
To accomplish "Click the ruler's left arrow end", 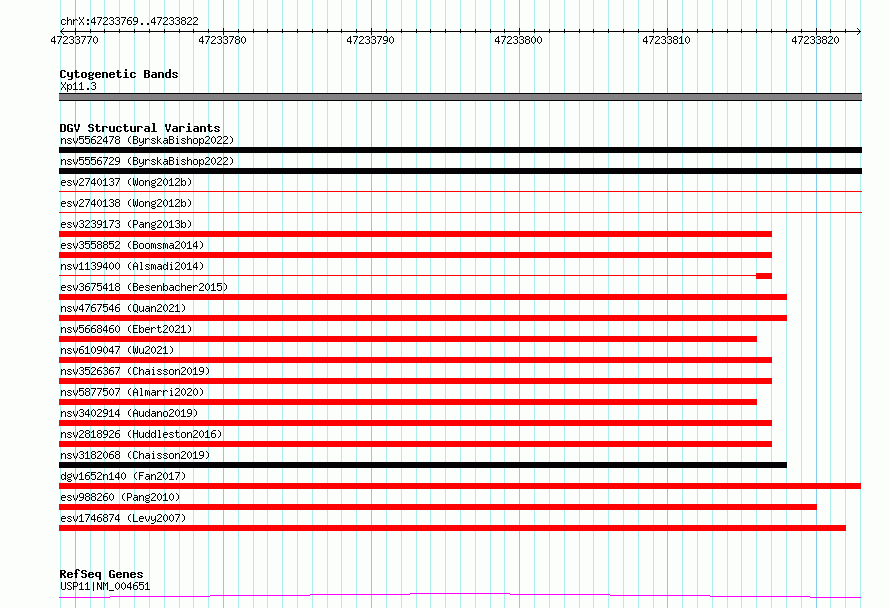I will pyautogui.click(x=62, y=31).
